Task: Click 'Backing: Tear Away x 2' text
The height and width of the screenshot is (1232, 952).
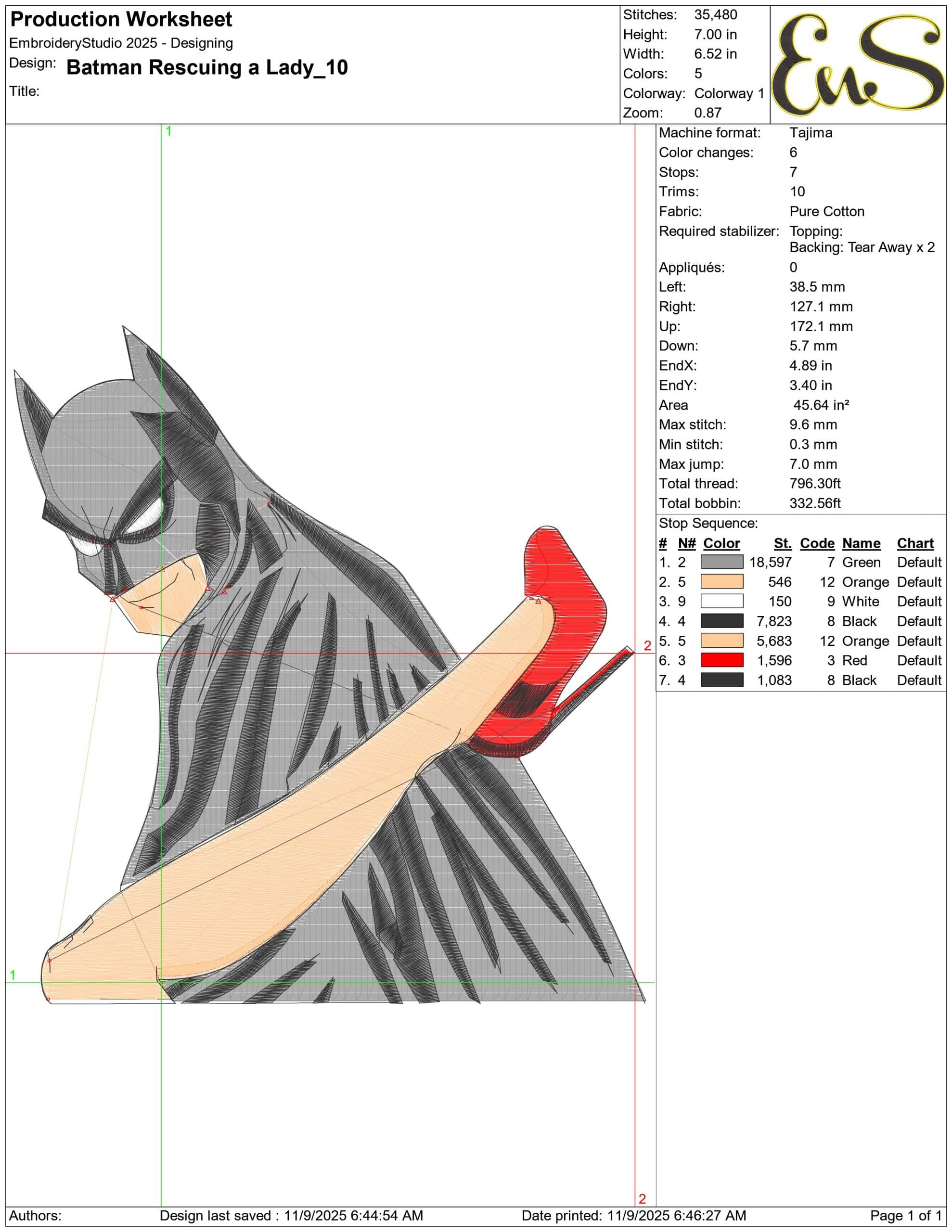Action: [862, 248]
